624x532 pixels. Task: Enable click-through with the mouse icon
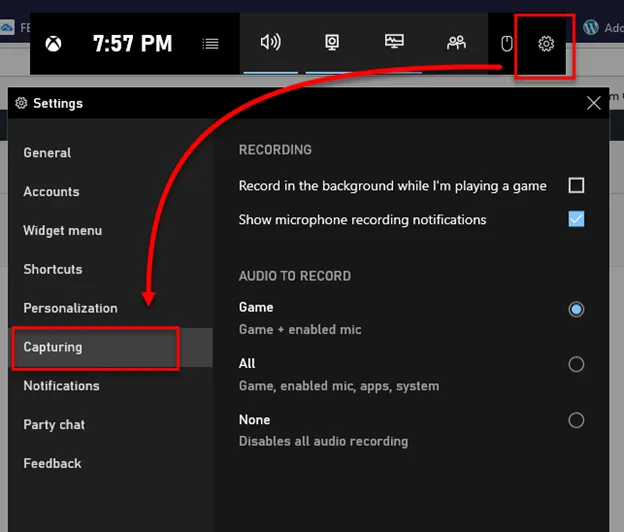[506, 43]
